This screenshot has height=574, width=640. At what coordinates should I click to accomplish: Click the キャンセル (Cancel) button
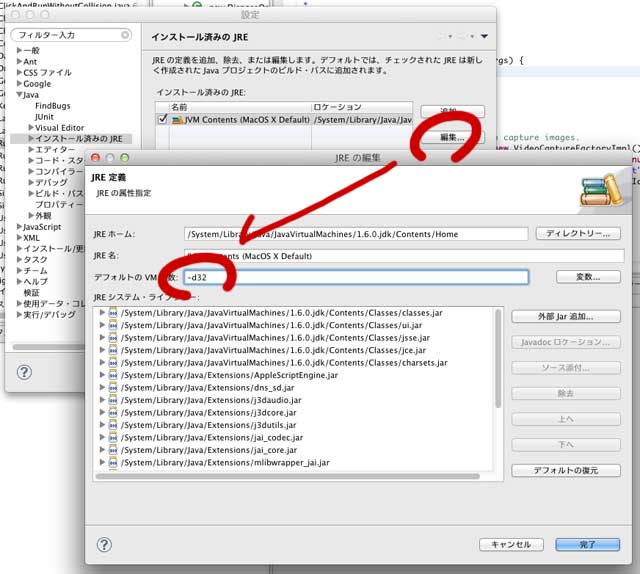511,545
